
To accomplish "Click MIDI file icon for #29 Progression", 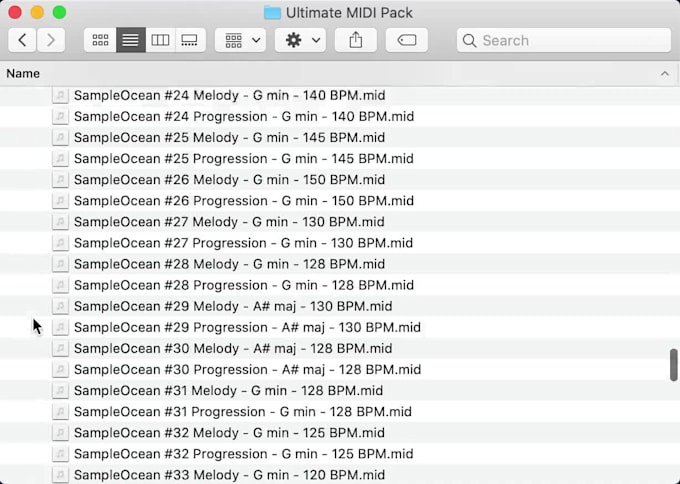I will [60, 327].
